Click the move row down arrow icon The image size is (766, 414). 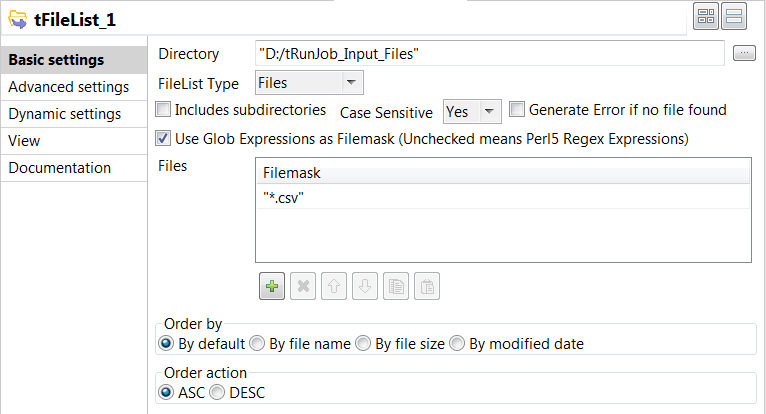pyautogui.click(x=365, y=287)
